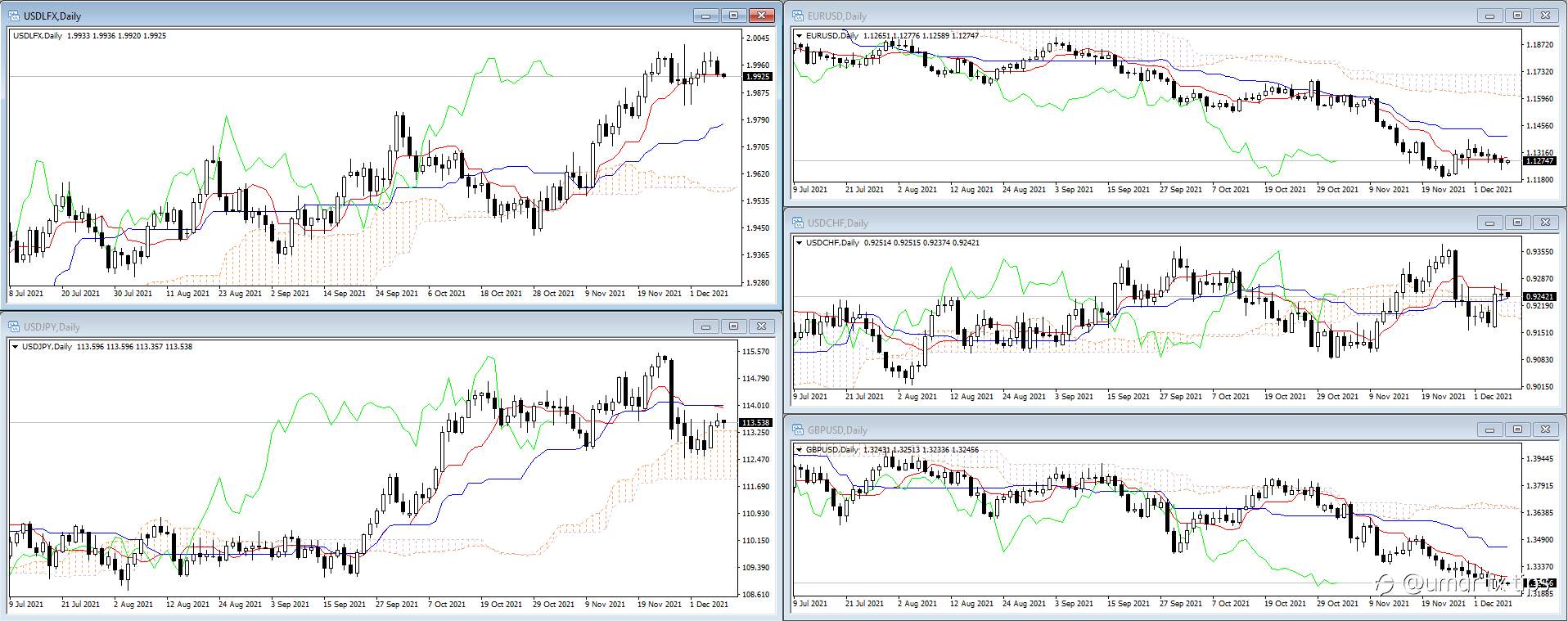Click the '19 Nov 2021' date on EURUSD axis

(1444, 189)
